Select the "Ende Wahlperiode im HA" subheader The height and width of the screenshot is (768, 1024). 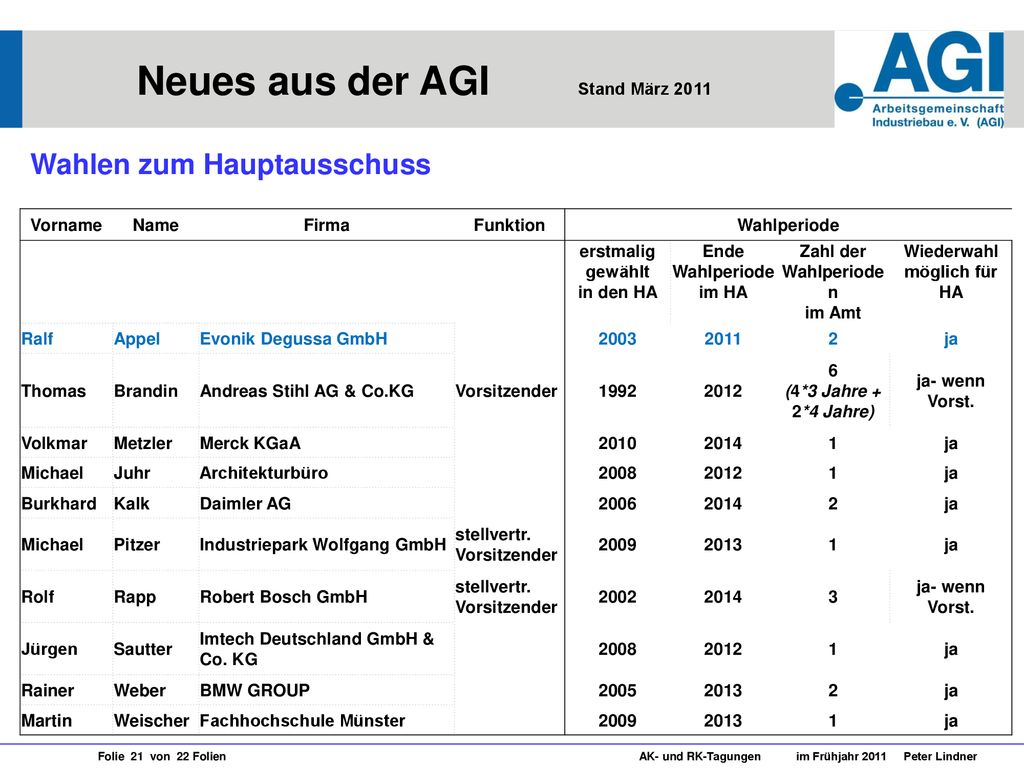[x=723, y=272]
